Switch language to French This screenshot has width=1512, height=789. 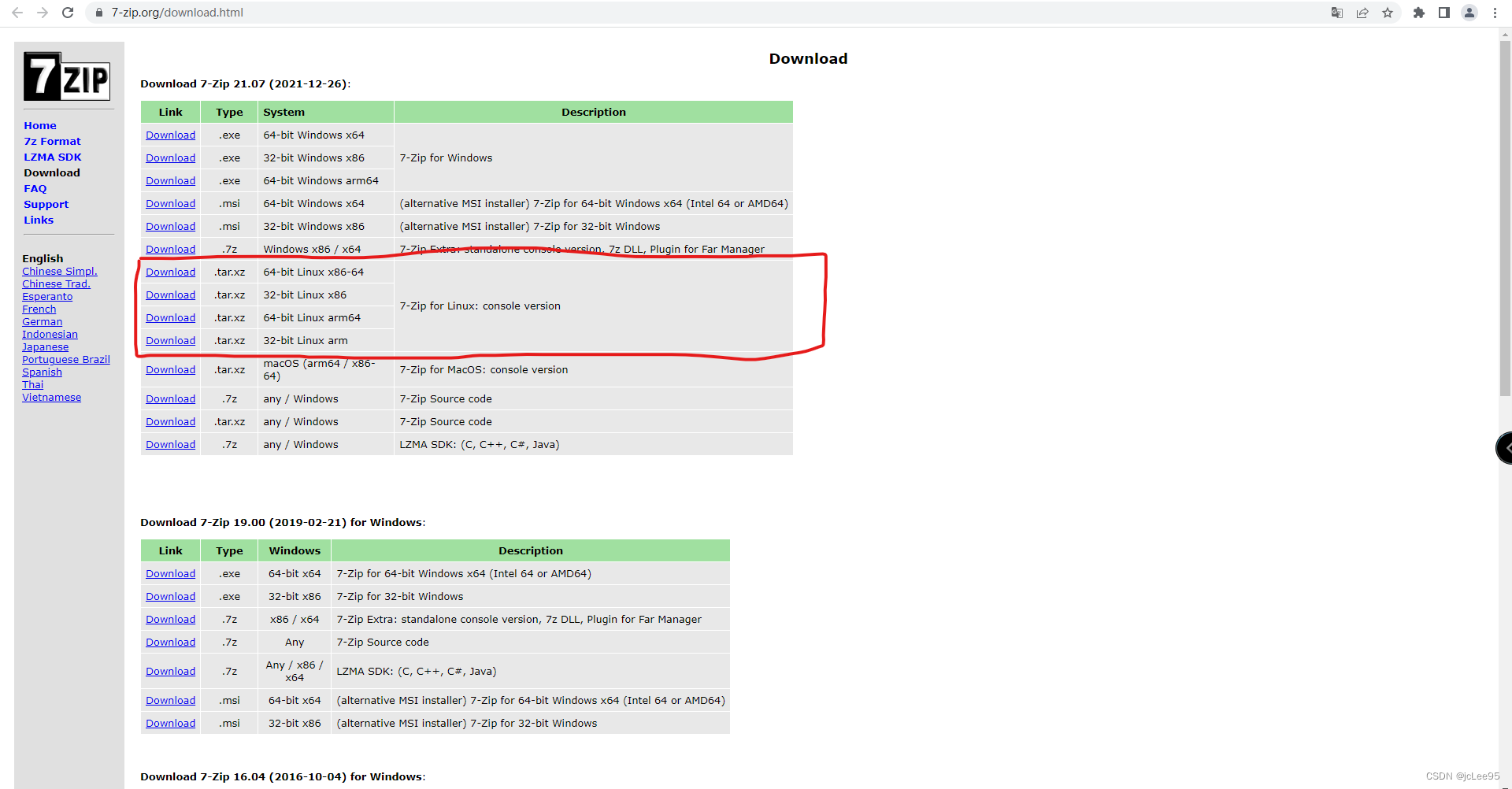pos(39,309)
